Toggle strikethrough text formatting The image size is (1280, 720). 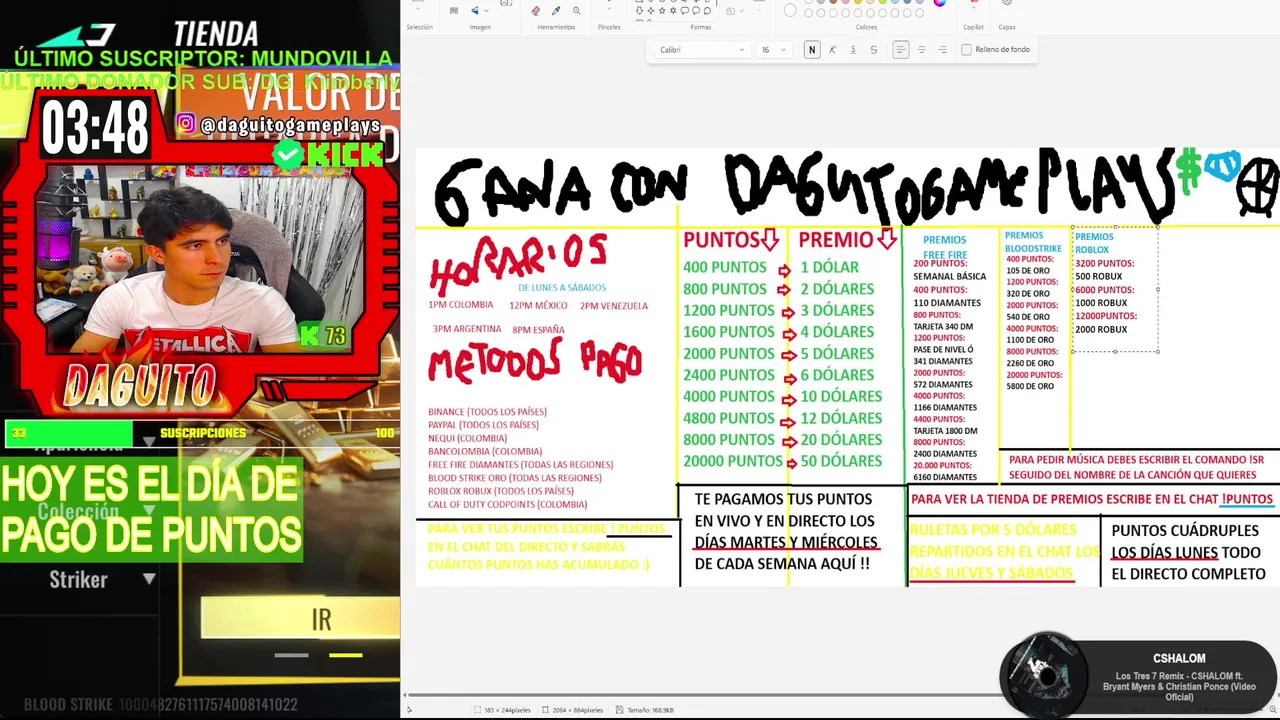coord(874,50)
